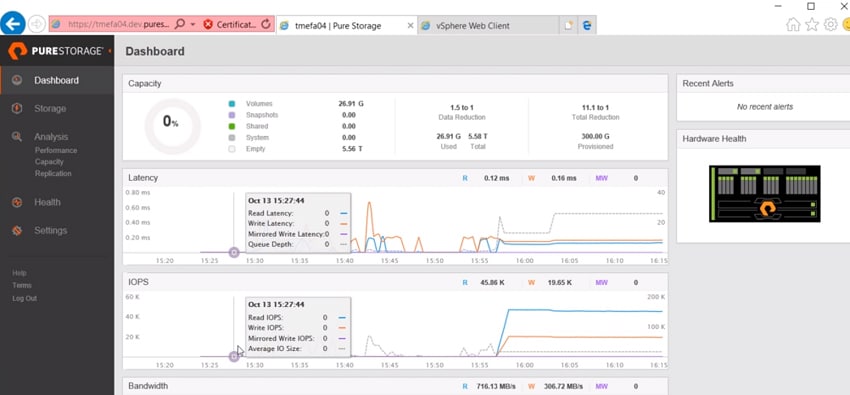Click the Volumes legend color swatch

pos(232,103)
